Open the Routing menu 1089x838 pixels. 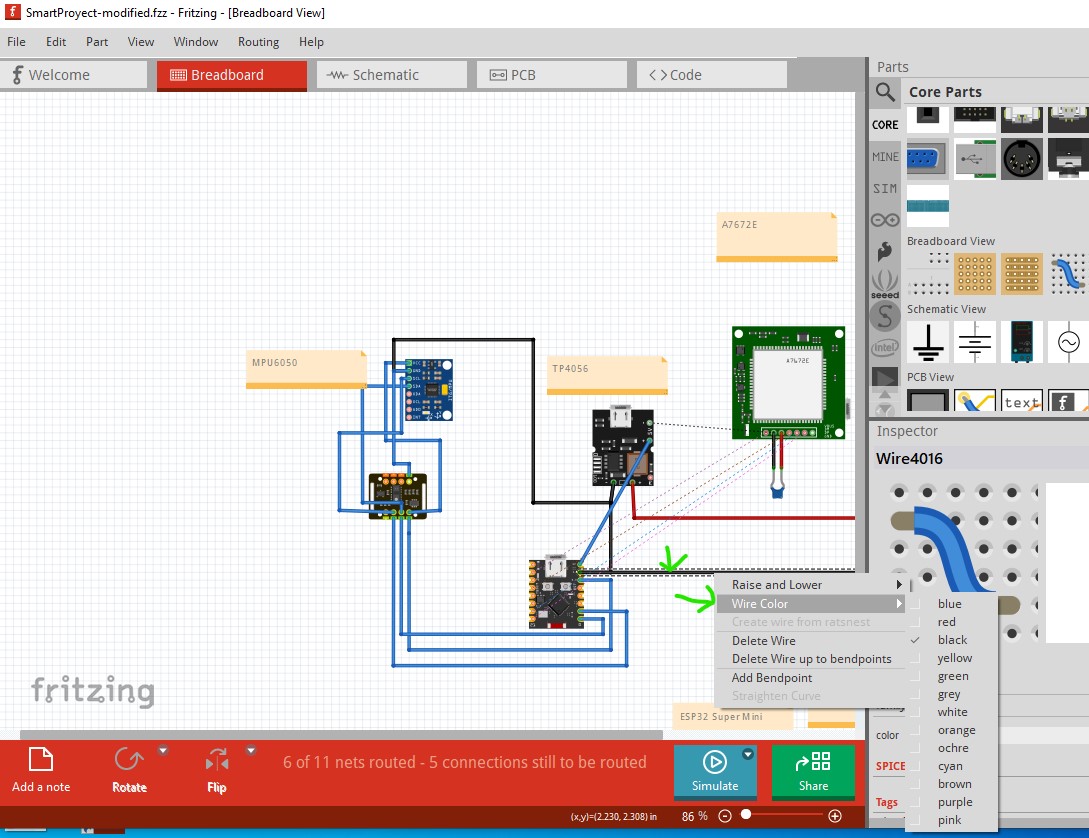[x=258, y=42]
